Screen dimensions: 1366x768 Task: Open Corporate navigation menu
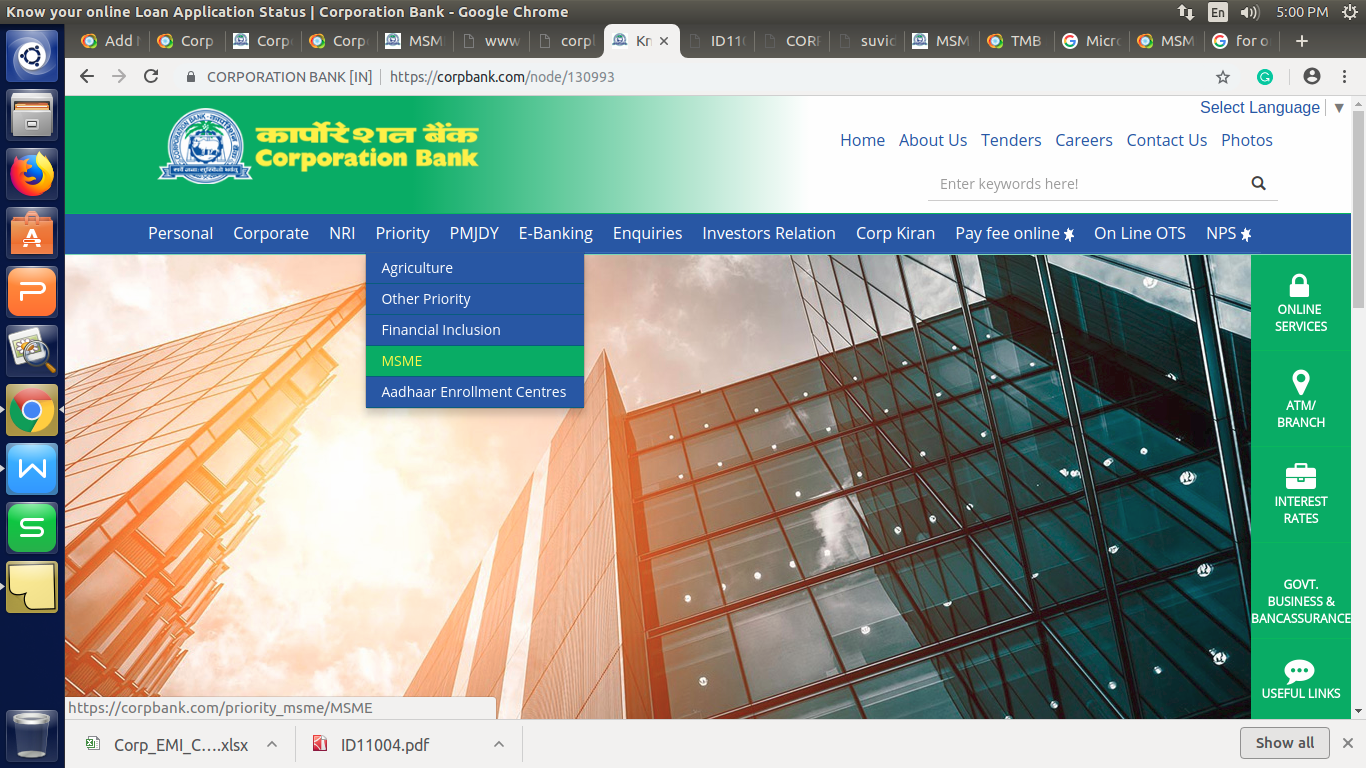[x=271, y=233]
